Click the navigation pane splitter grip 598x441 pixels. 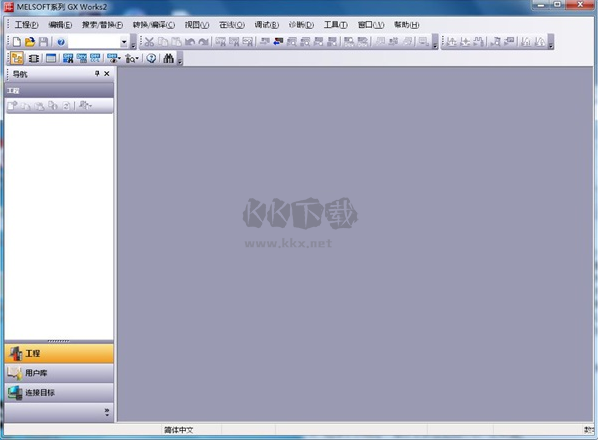click(x=59, y=341)
